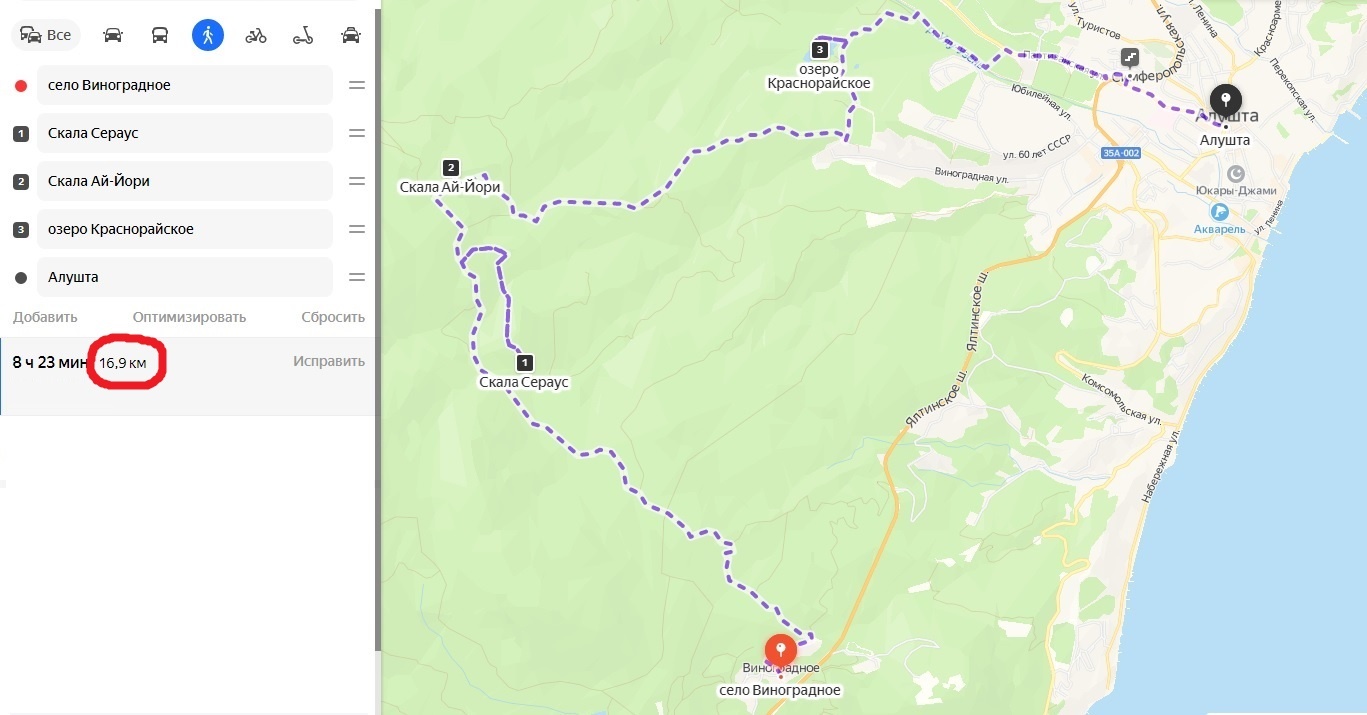Select the bicycle route mode icon
Image resolution: width=1367 pixels, height=715 pixels.
click(256, 35)
